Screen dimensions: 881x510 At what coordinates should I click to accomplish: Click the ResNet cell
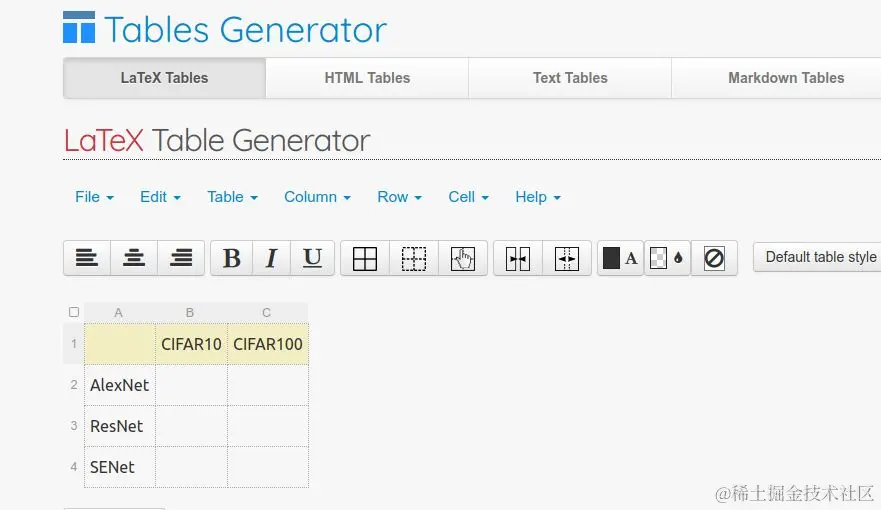[x=120, y=426]
